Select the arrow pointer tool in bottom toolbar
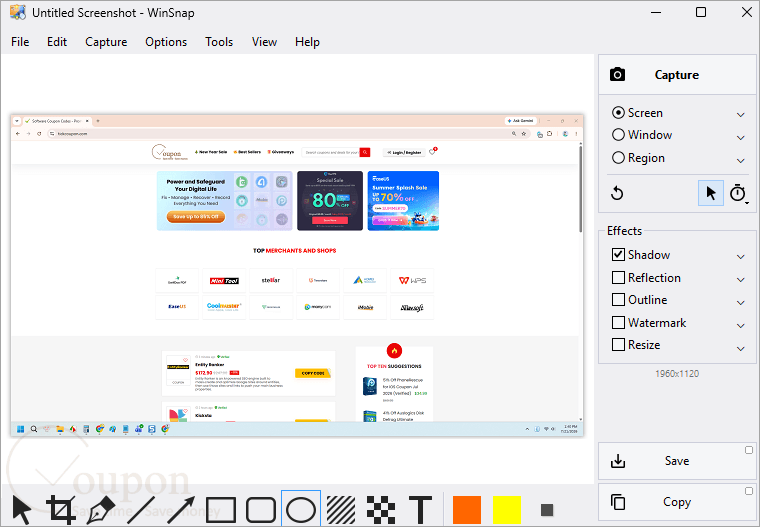760x527 pixels. click(x=22, y=510)
